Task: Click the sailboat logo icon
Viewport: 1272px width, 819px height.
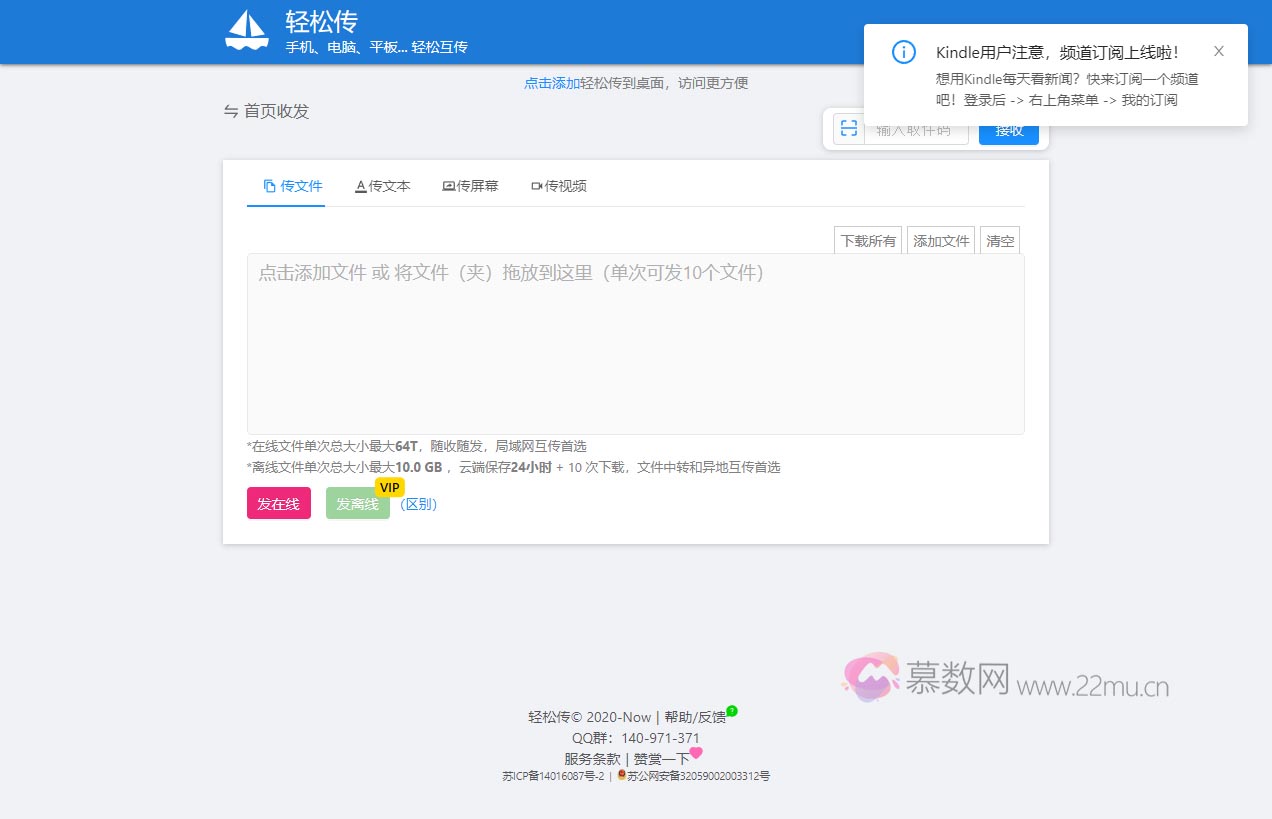Action: tap(246, 31)
